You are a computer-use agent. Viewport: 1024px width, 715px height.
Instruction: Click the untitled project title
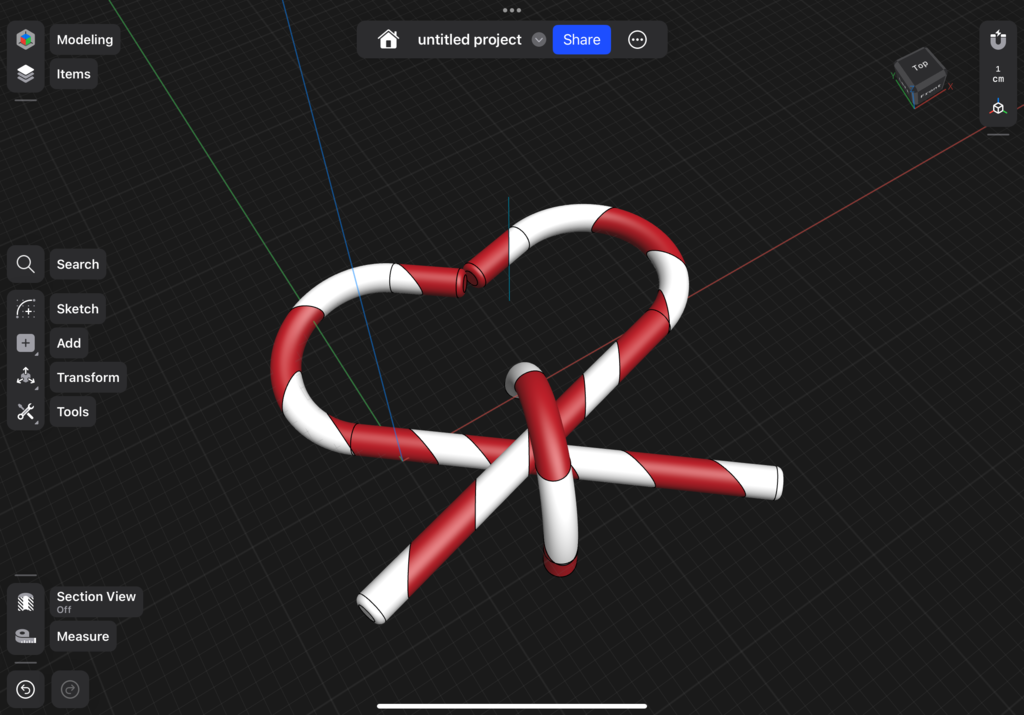click(470, 40)
